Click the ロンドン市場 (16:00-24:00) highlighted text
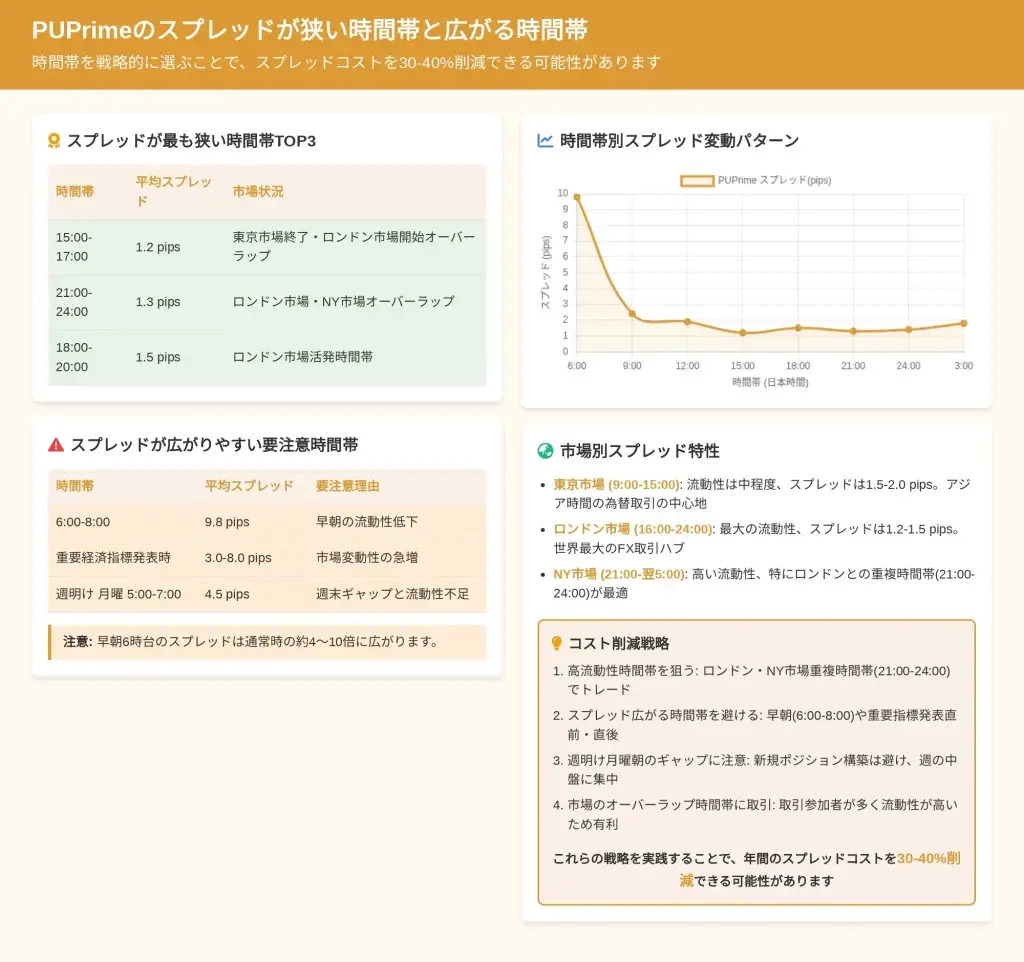The image size is (1024, 962). [x=632, y=529]
